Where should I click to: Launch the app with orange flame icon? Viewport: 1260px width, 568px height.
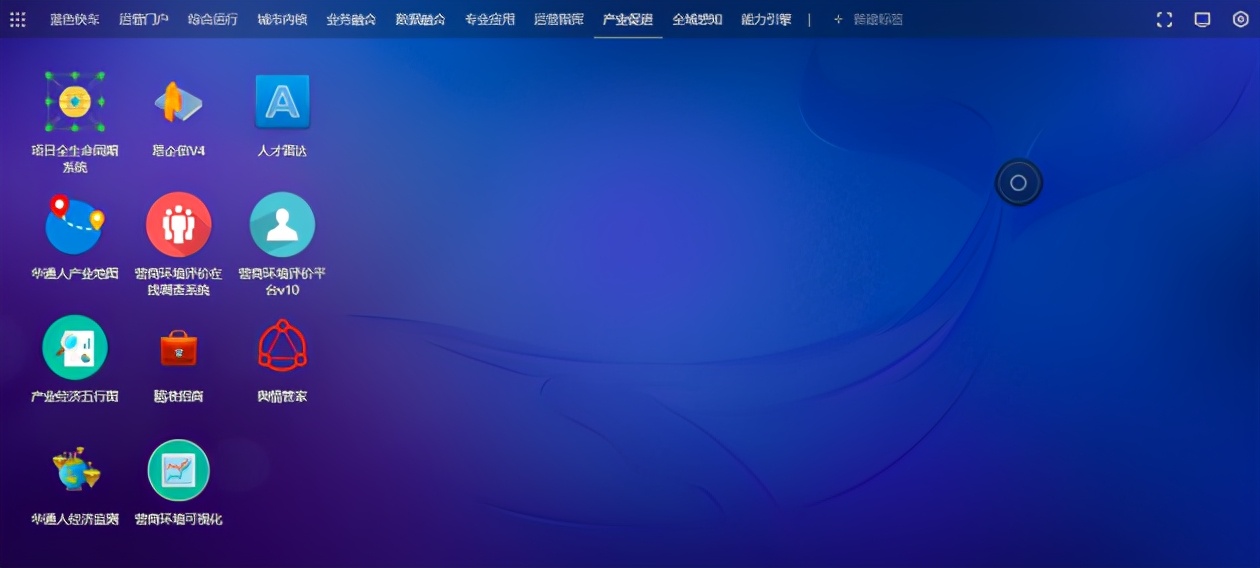click(x=178, y=101)
